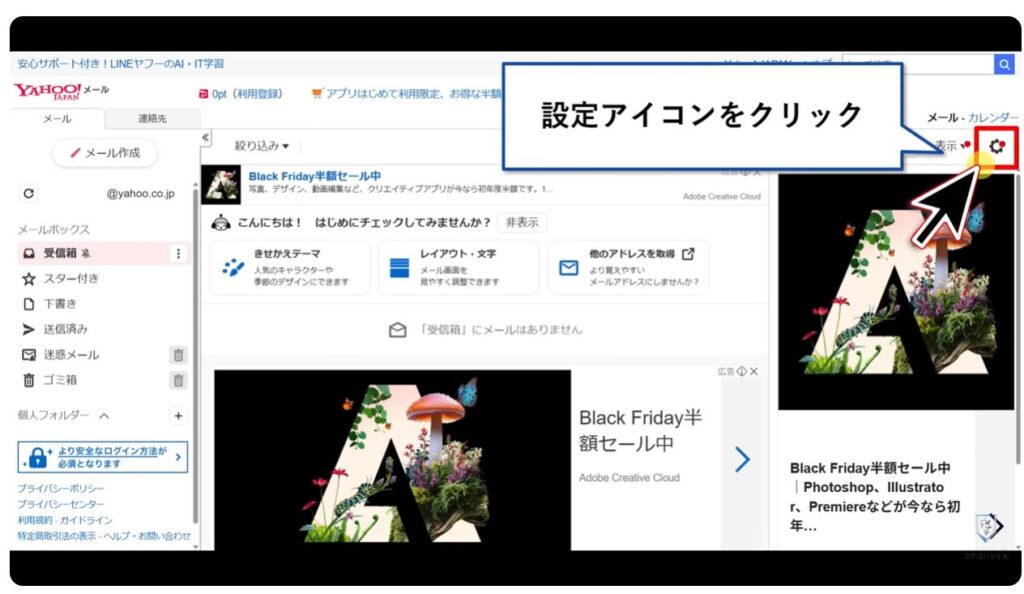Run a search with the magnifier icon
This screenshot has width=1024, height=594.
click(1005, 63)
